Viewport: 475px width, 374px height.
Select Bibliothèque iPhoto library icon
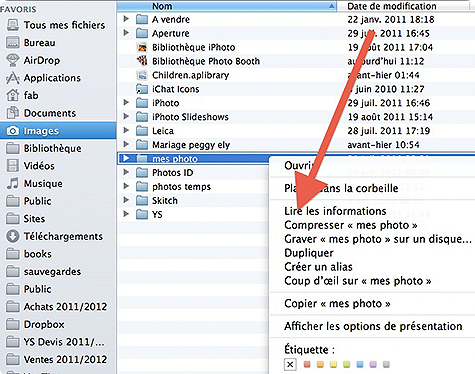(x=142, y=47)
